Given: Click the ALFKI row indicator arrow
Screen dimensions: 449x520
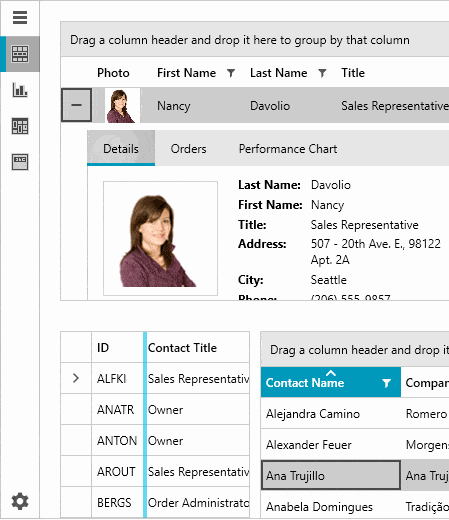Looking at the screenshot, I should click(76, 378).
